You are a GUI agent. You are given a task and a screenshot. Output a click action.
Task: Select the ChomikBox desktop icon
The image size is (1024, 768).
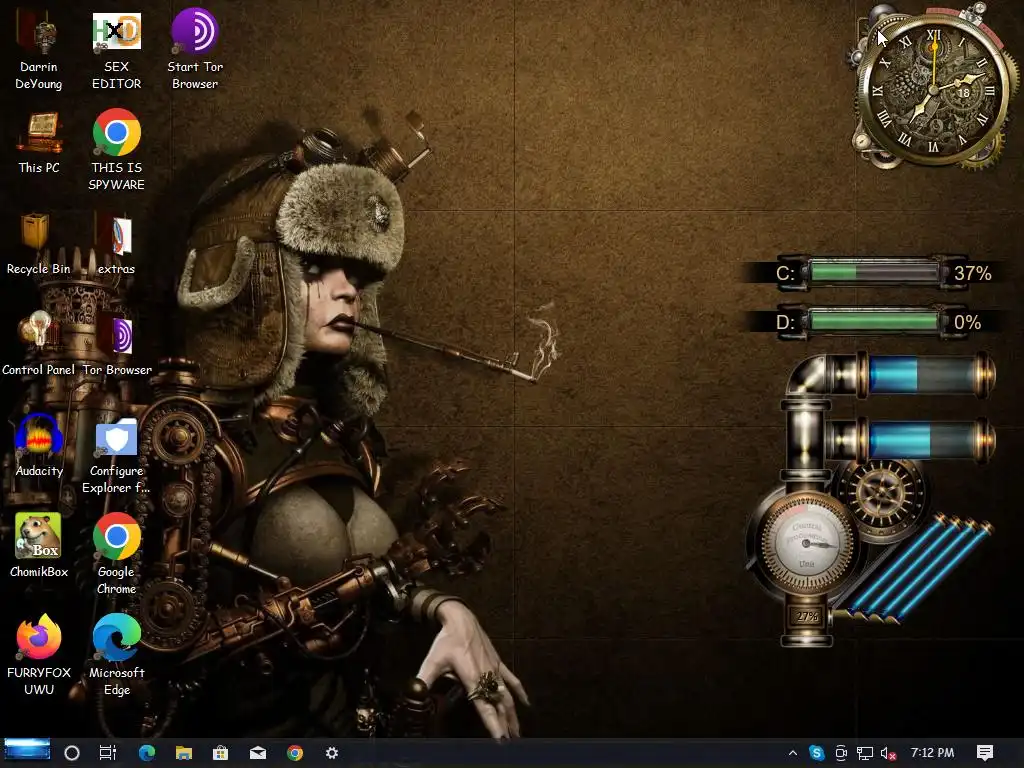[x=39, y=546]
